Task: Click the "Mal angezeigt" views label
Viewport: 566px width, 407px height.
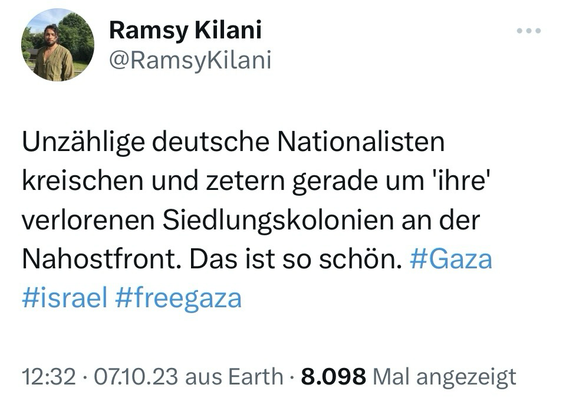Action: click(444, 377)
